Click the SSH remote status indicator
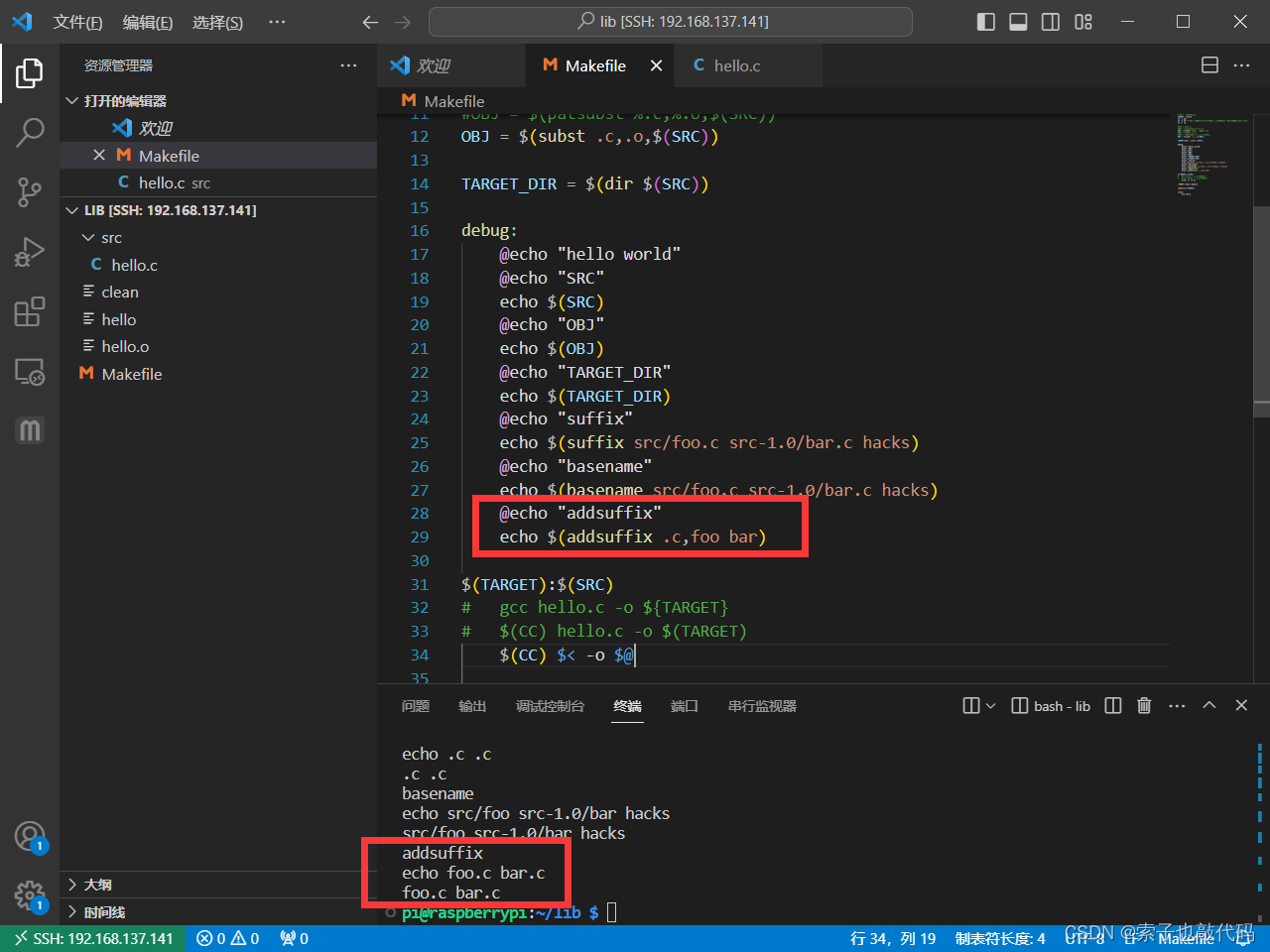 (93, 938)
